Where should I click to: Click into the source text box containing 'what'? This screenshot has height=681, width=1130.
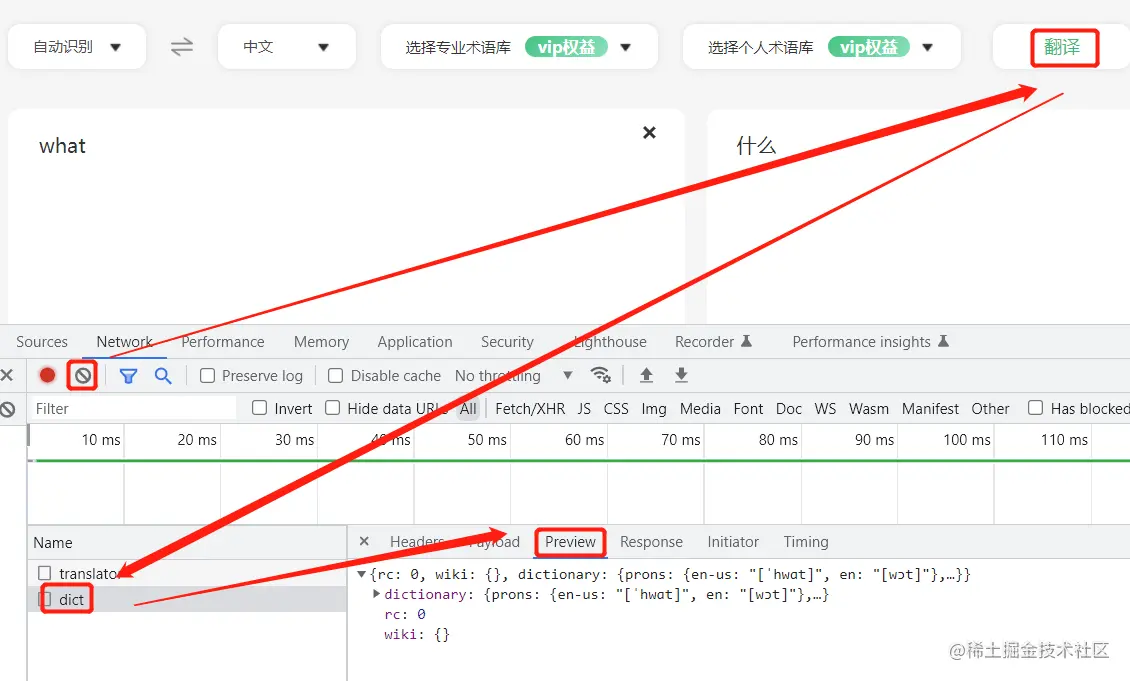point(346,216)
